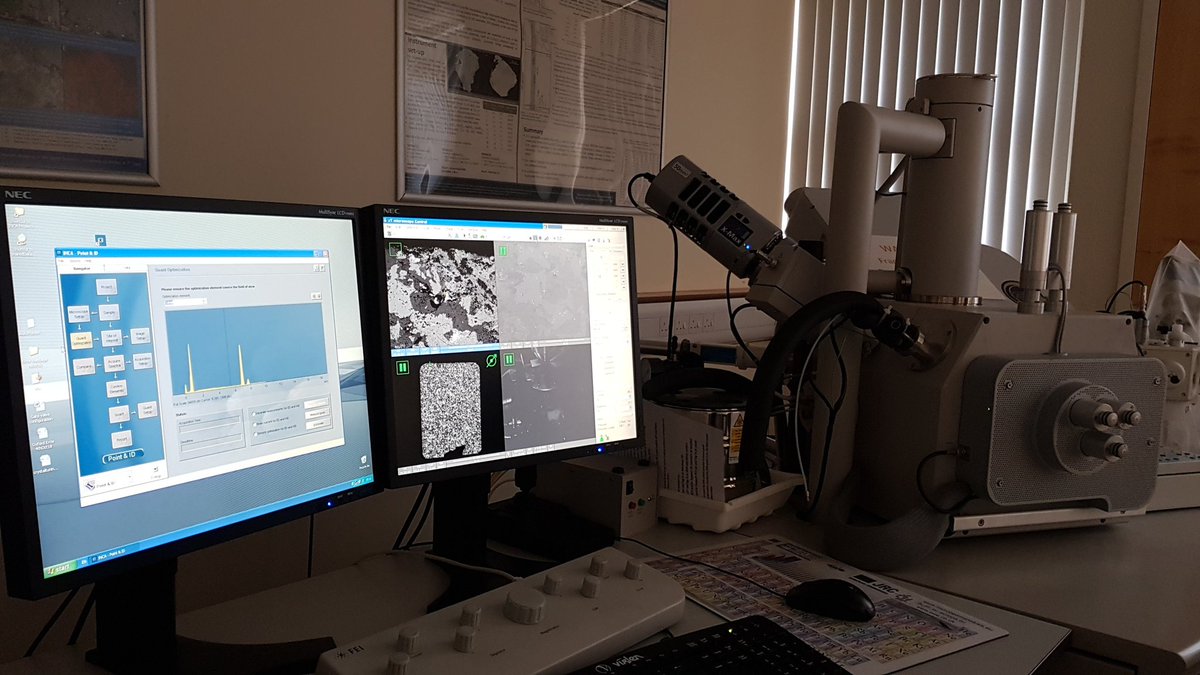
Task: Open the Sample step in navigator flowchart
Action: [x=109, y=312]
